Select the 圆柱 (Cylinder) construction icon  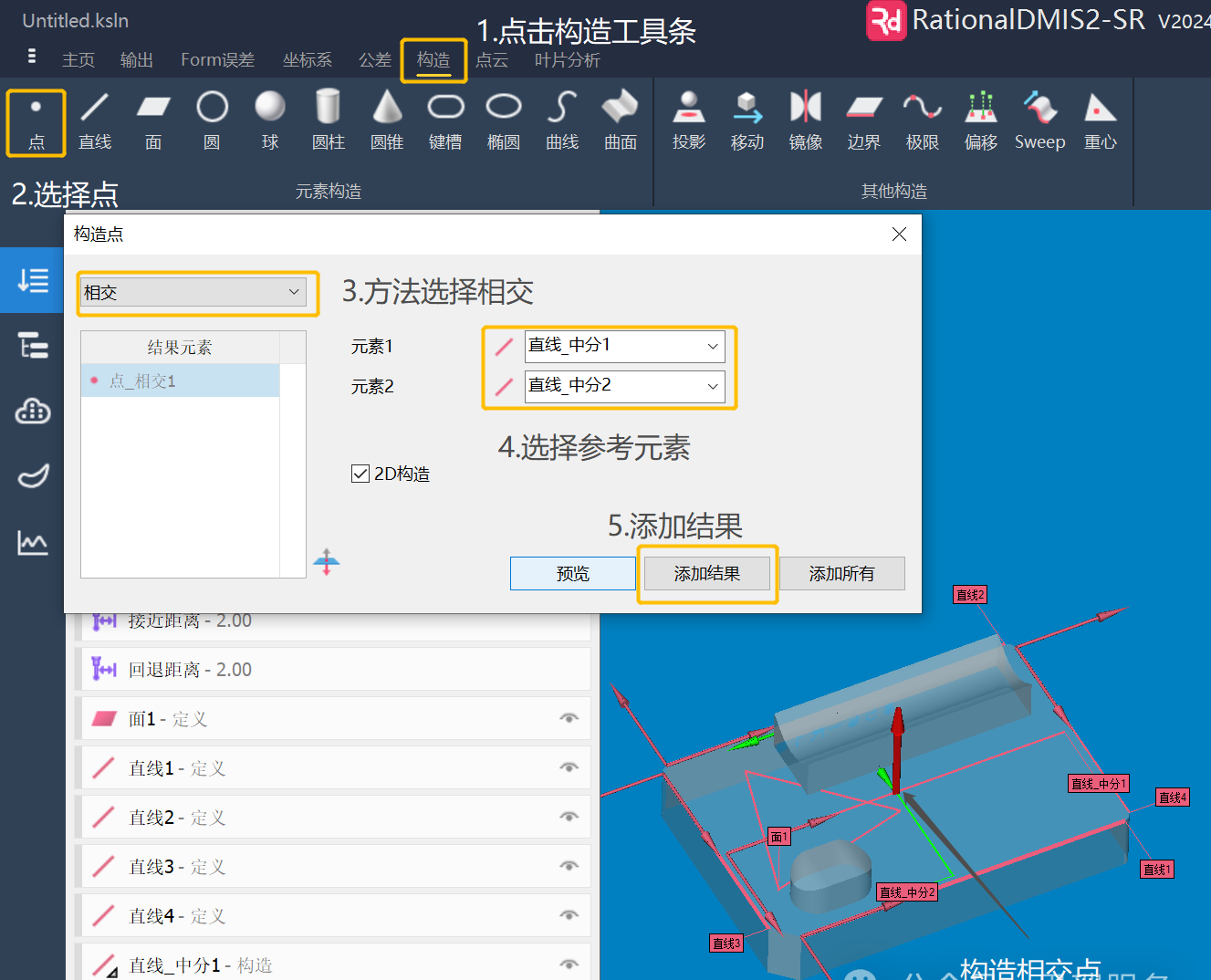(328, 120)
